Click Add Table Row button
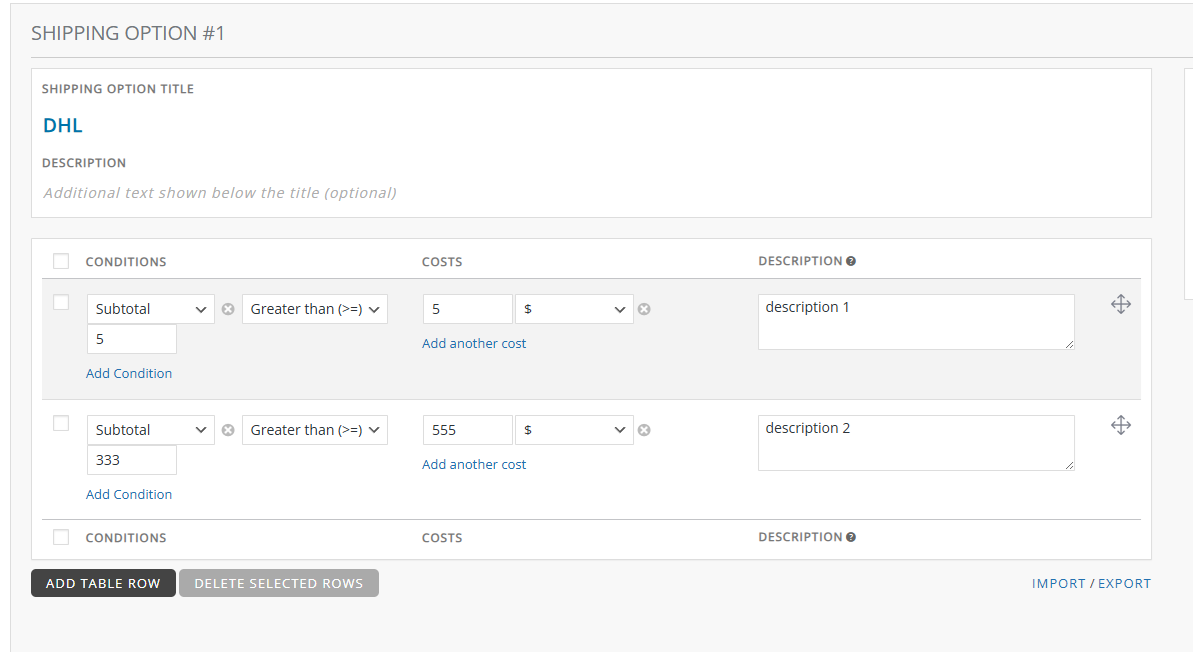 (x=103, y=583)
